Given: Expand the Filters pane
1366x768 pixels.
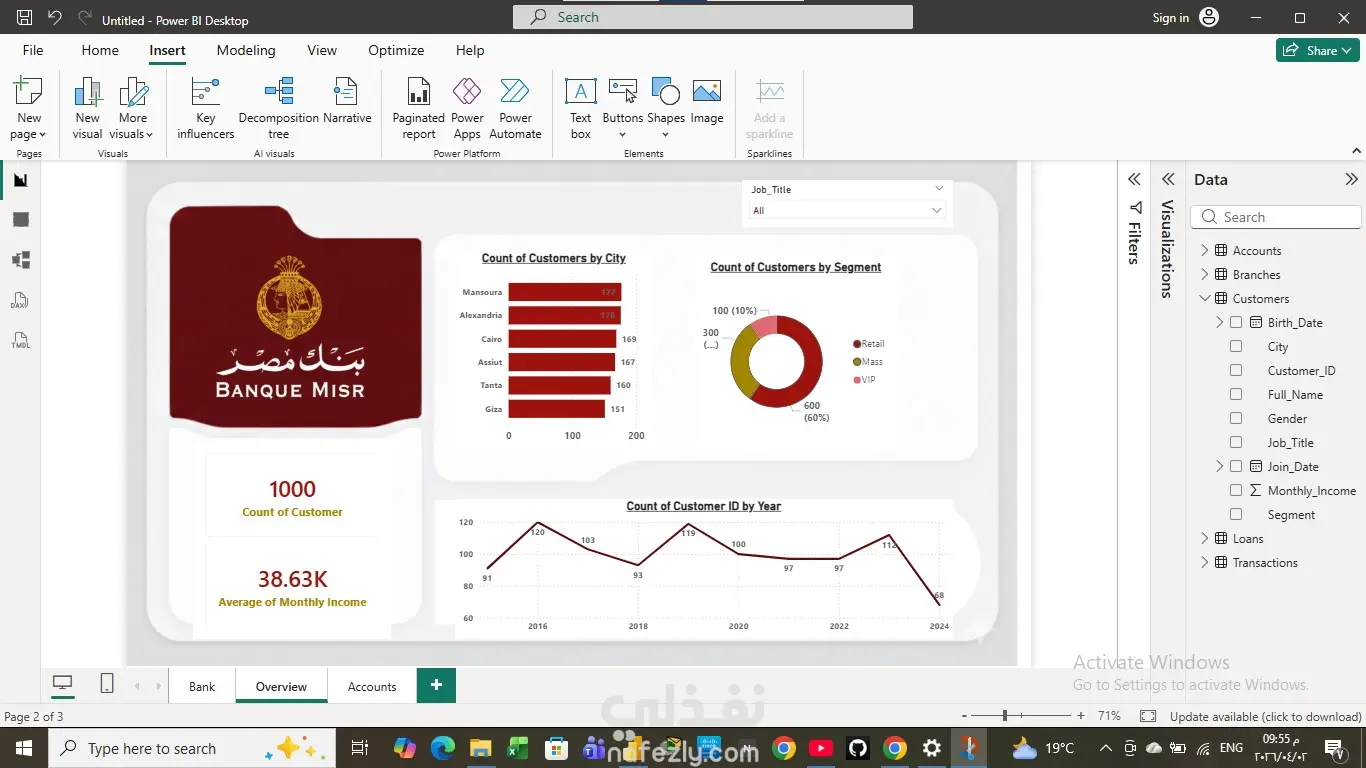Looking at the screenshot, I should (1134, 180).
